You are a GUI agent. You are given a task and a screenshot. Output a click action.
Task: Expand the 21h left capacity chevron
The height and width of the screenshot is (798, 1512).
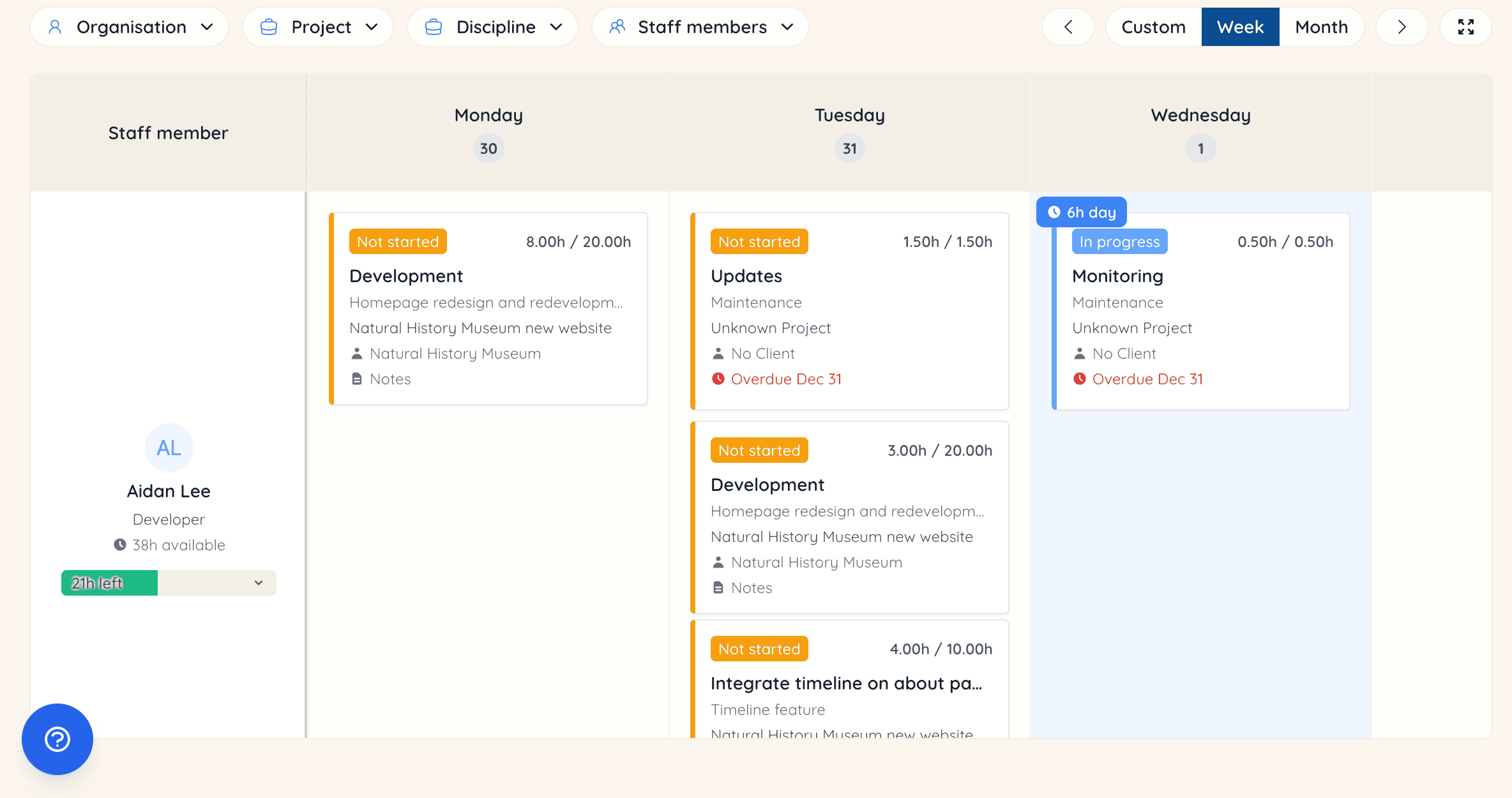click(x=259, y=583)
